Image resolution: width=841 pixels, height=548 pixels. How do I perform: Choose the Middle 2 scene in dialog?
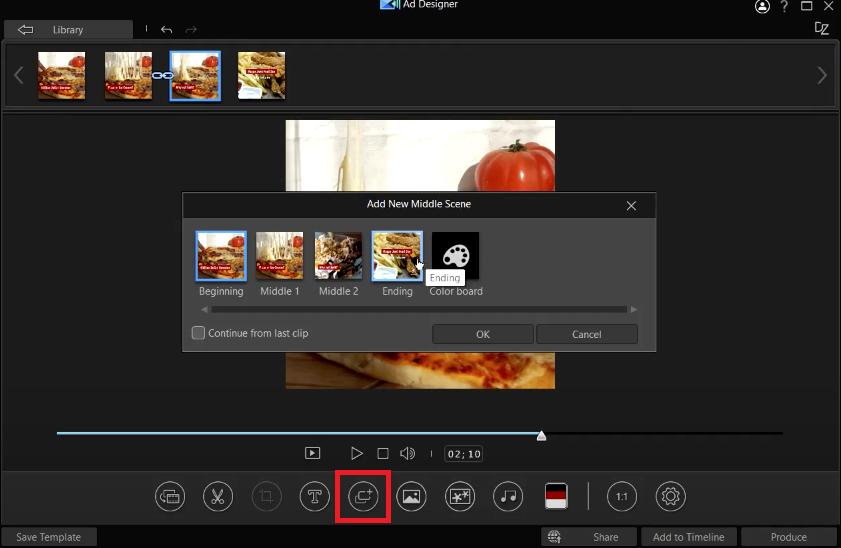pyautogui.click(x=338, y=256)
